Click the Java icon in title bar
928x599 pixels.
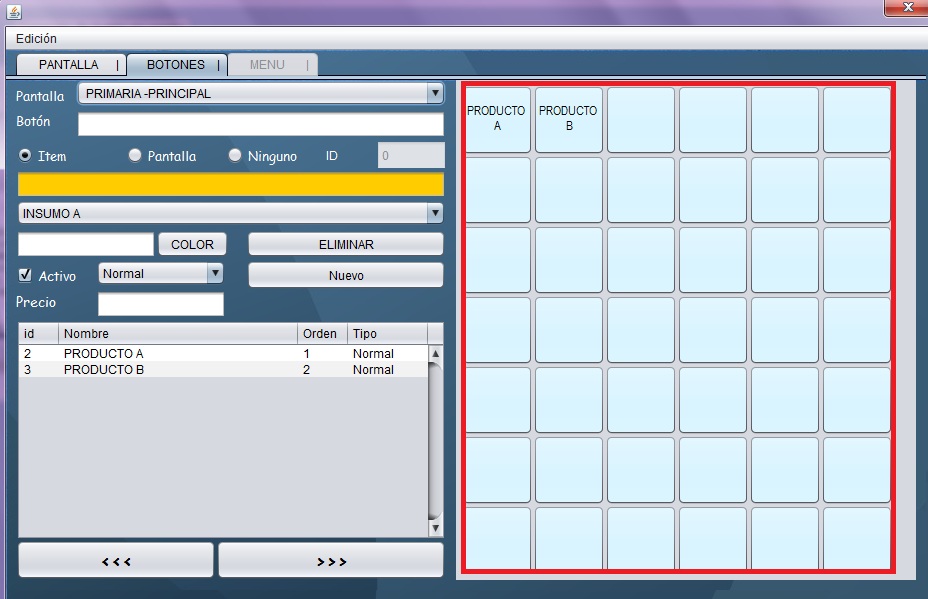pyautogui.click(x=14, y=11)
